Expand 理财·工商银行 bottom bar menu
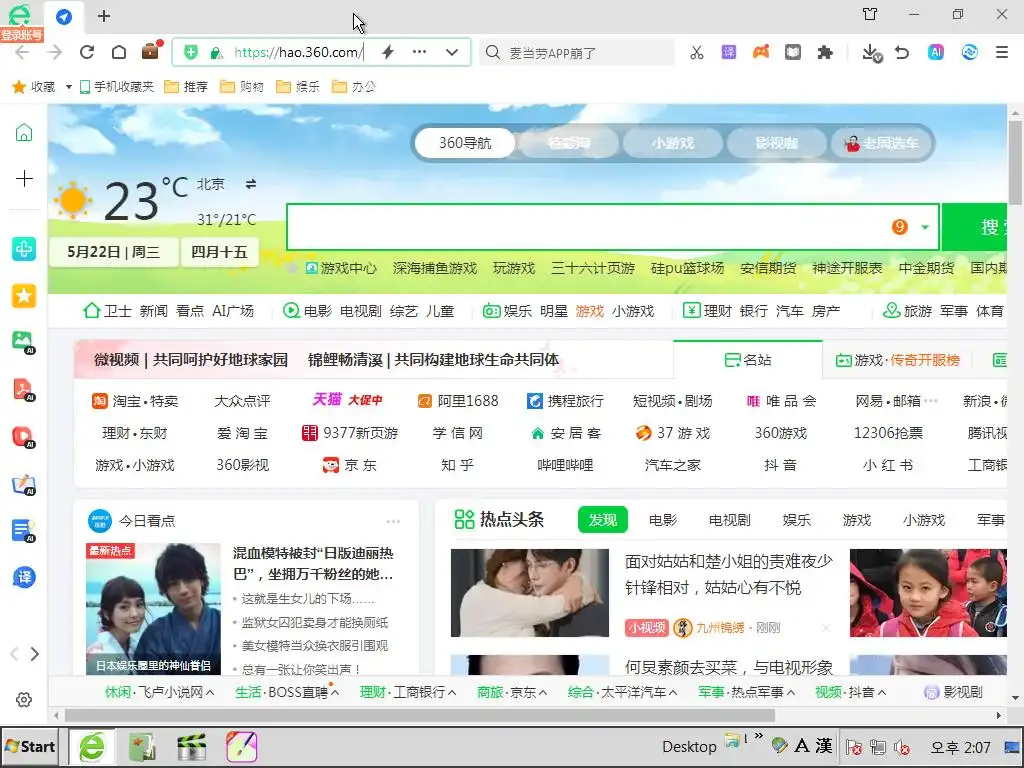The image size is (1024, 768). point(408,692)
